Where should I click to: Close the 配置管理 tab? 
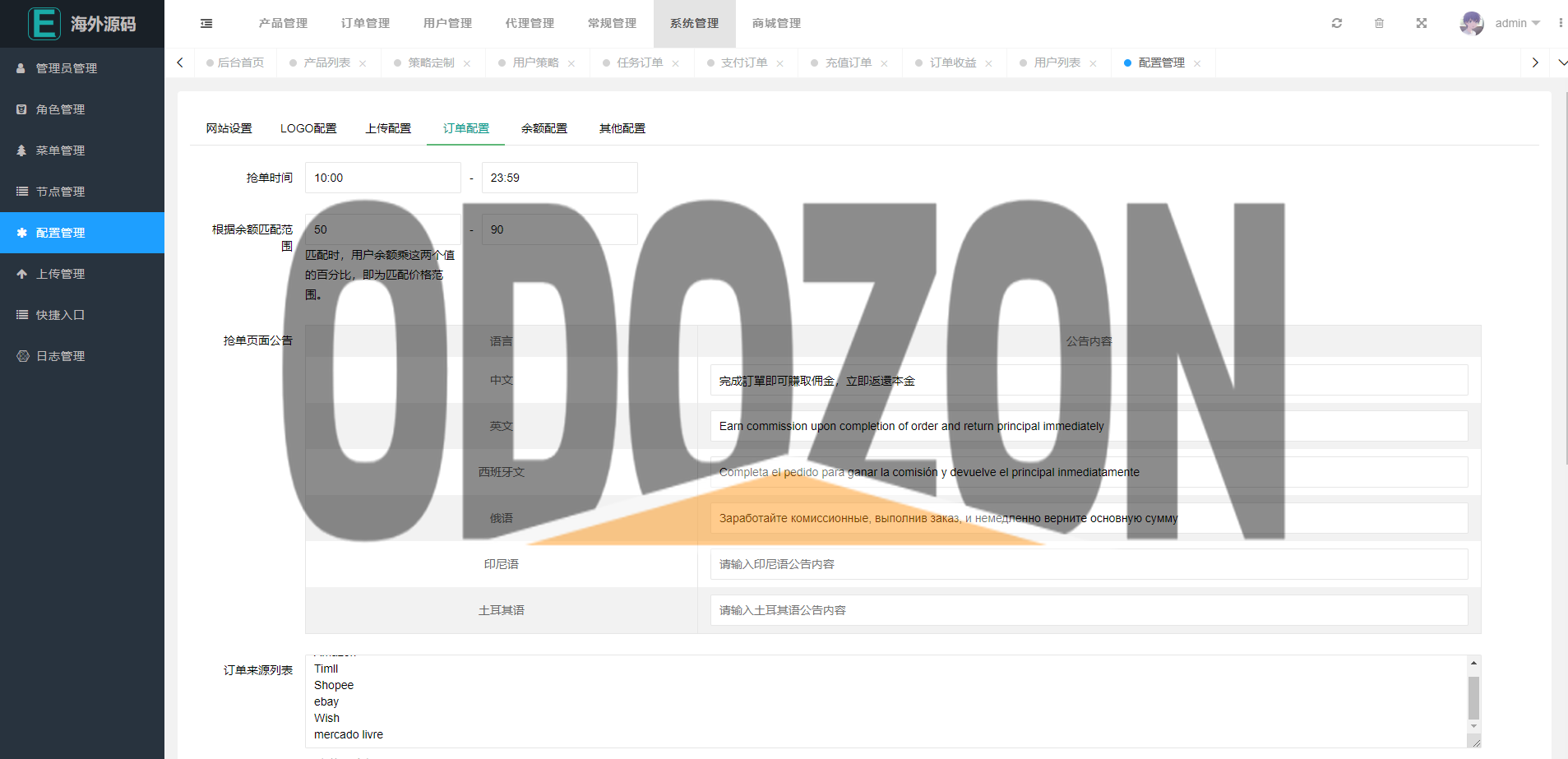click(1197, 63)
